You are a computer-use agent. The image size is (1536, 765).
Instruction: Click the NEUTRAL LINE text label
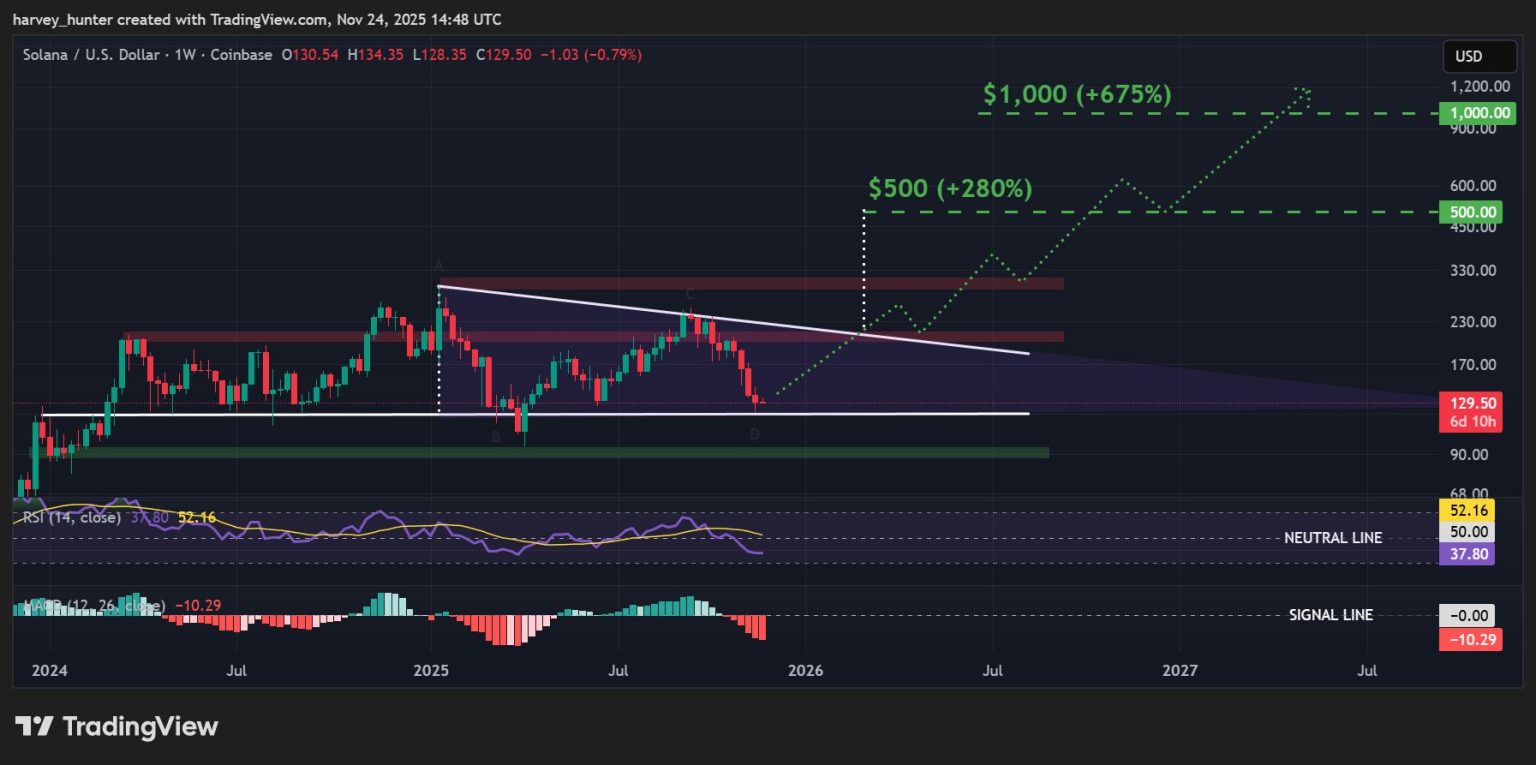(1333, 538)
